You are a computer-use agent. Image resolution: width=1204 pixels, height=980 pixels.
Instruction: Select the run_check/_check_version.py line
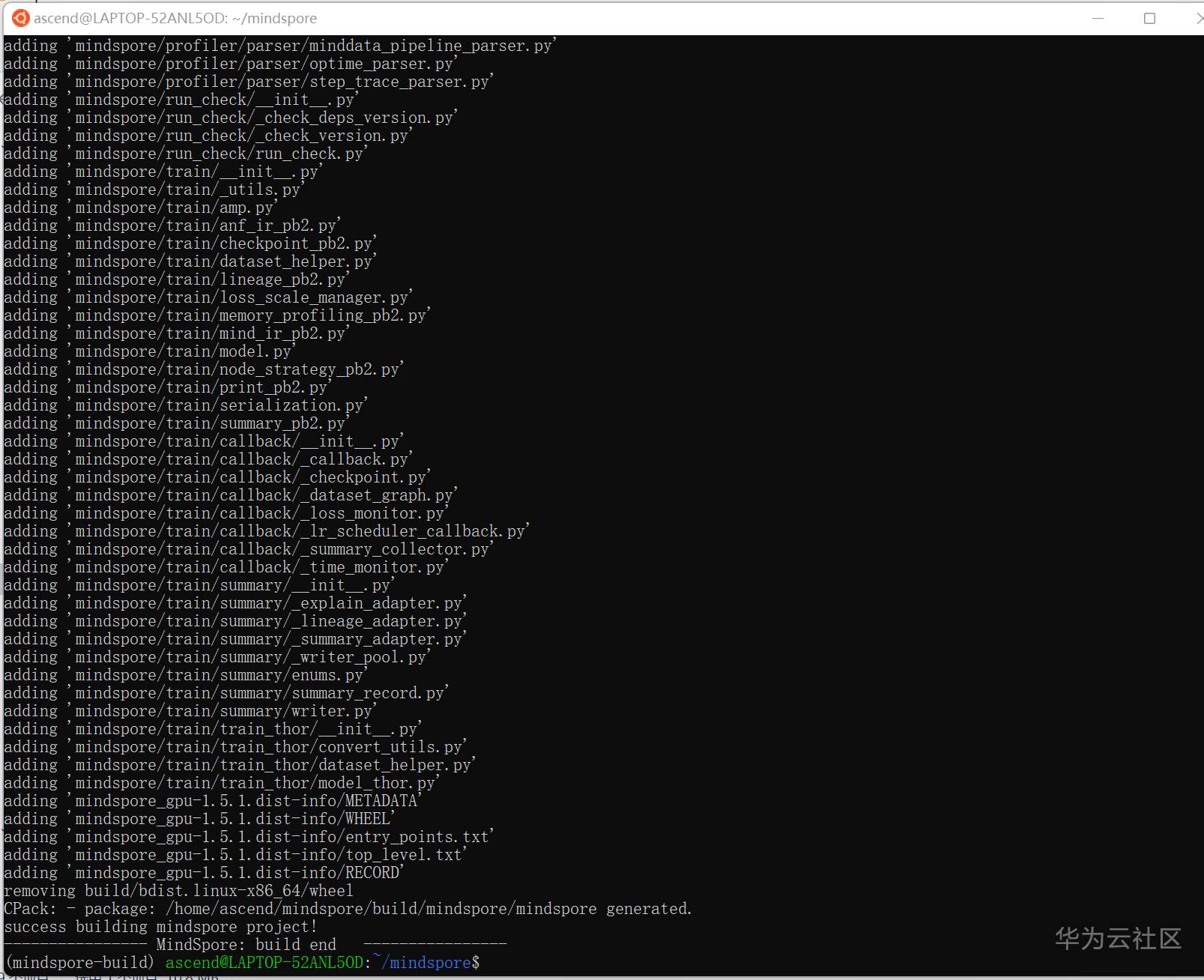(x=208, y=136)
